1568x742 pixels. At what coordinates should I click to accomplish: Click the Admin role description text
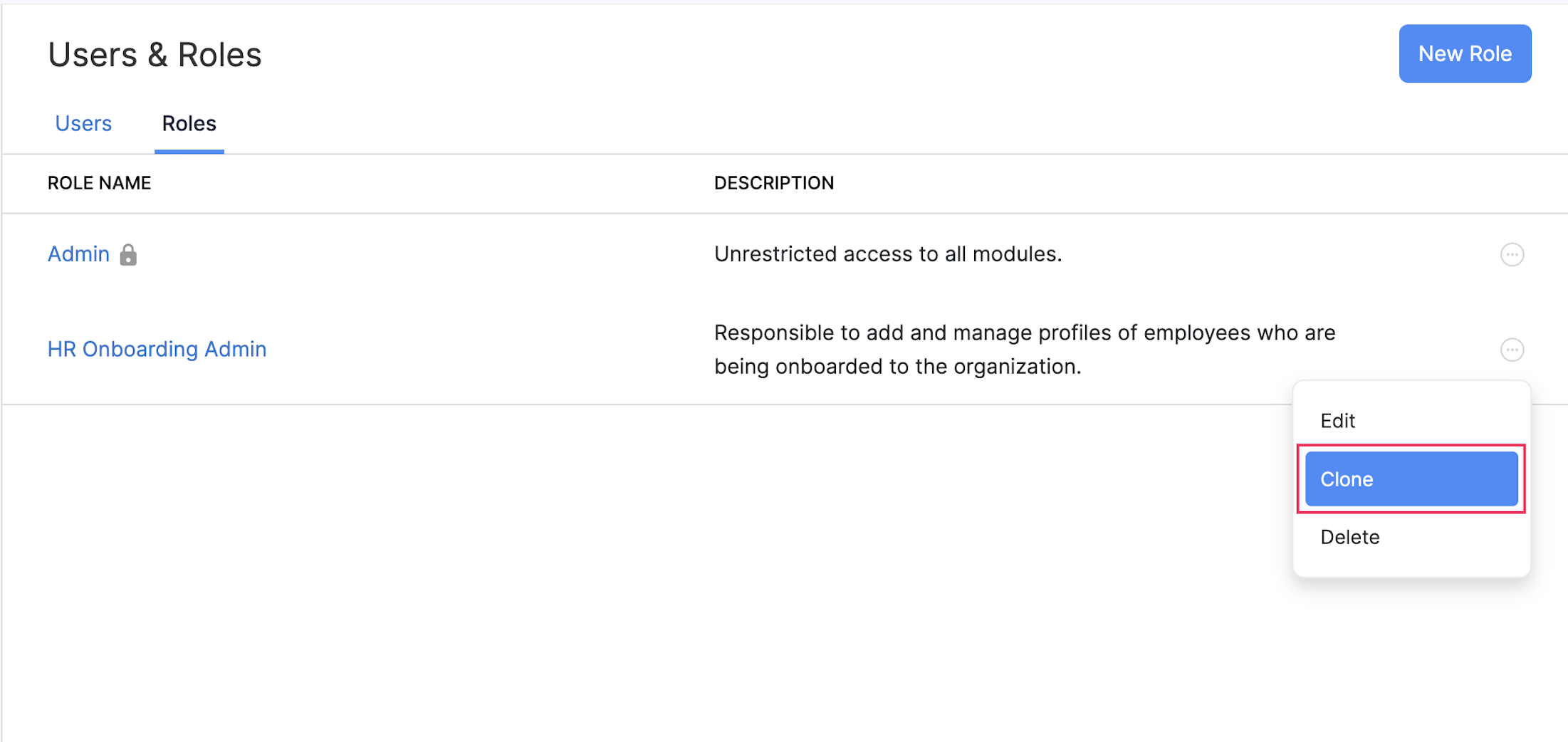pyautogui.click(x=888, y=254)
